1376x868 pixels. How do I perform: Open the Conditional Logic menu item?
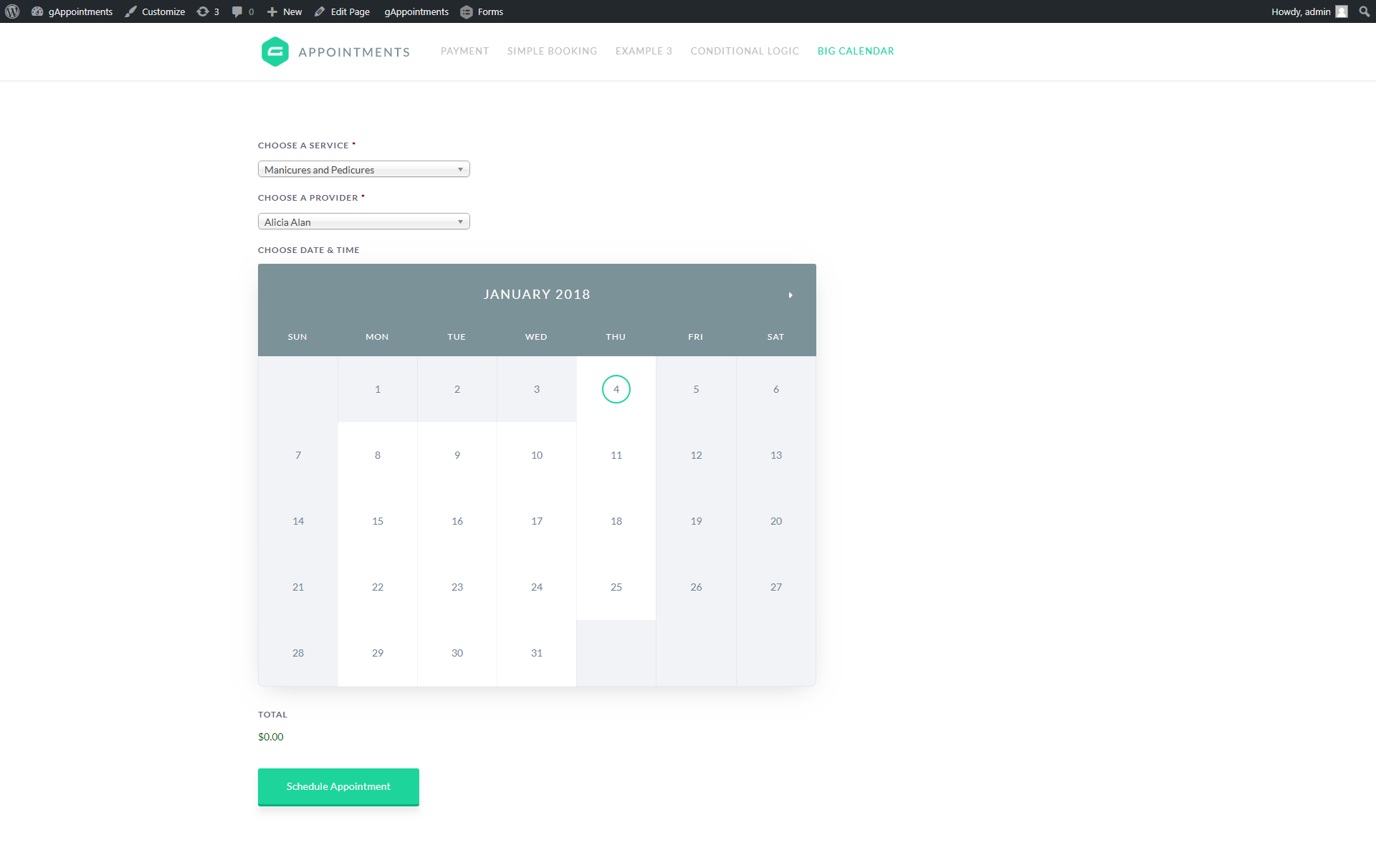coord(745,51)
